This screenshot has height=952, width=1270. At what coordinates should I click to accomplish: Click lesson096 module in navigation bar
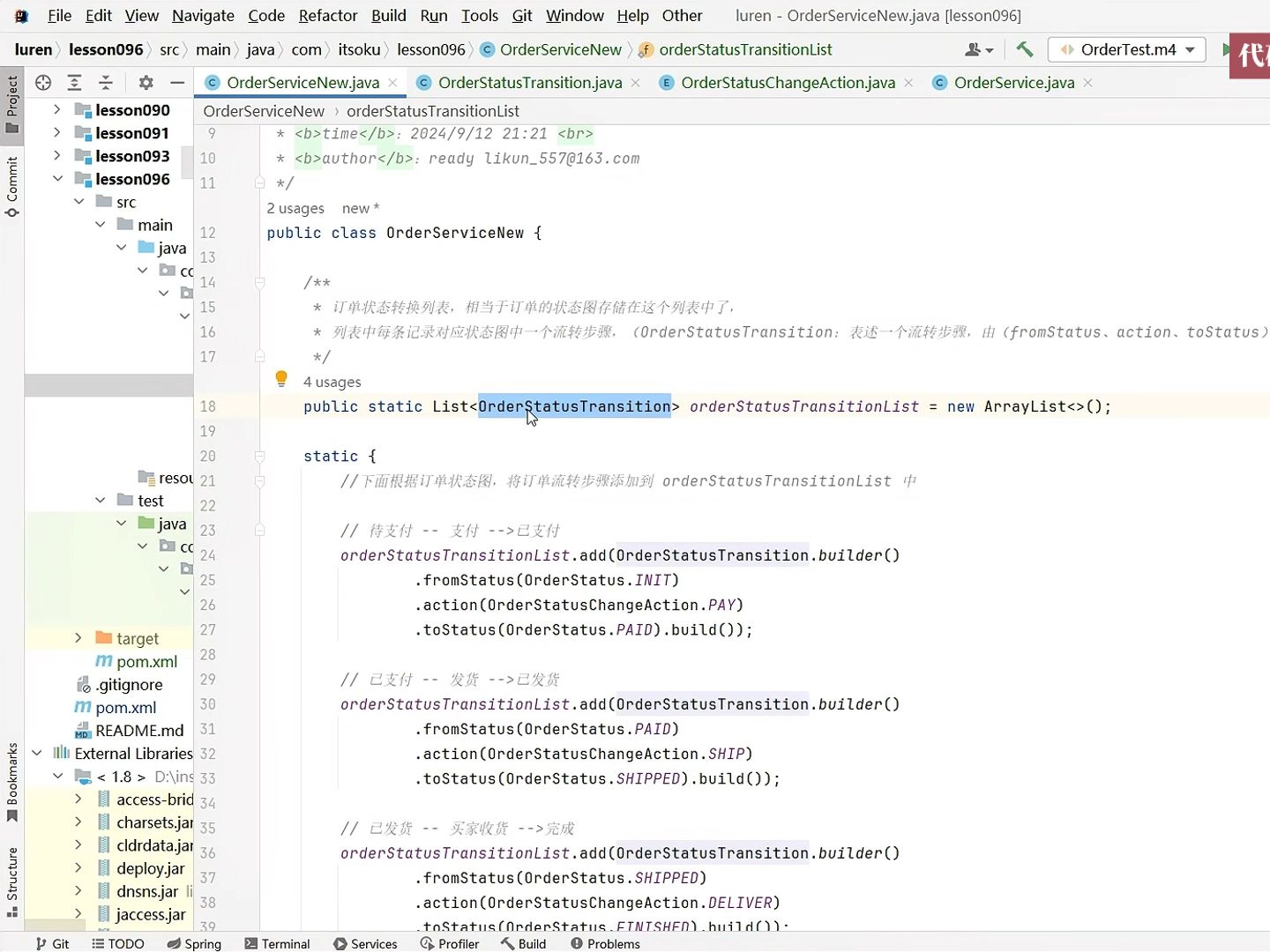pyautogui.click(x=106, y=49)
